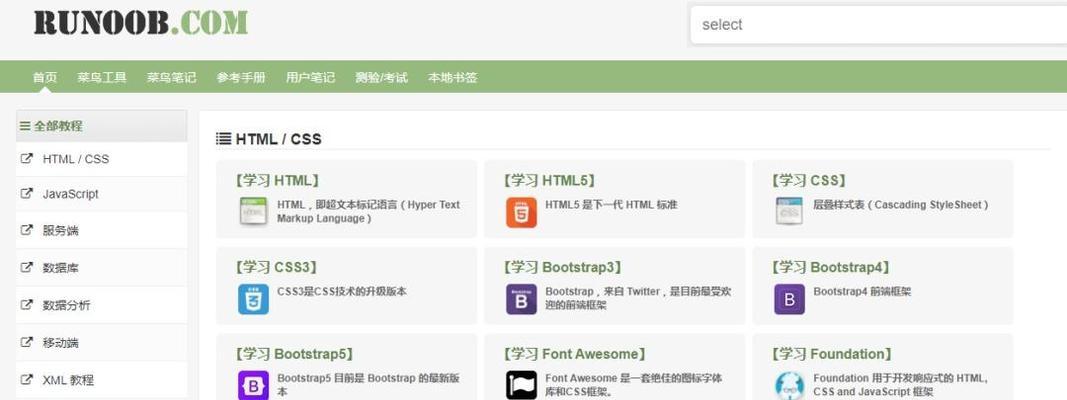1067x400 pixels.
Task: Click the Bootstrap5 icon
Action: [x=253, y=385]
